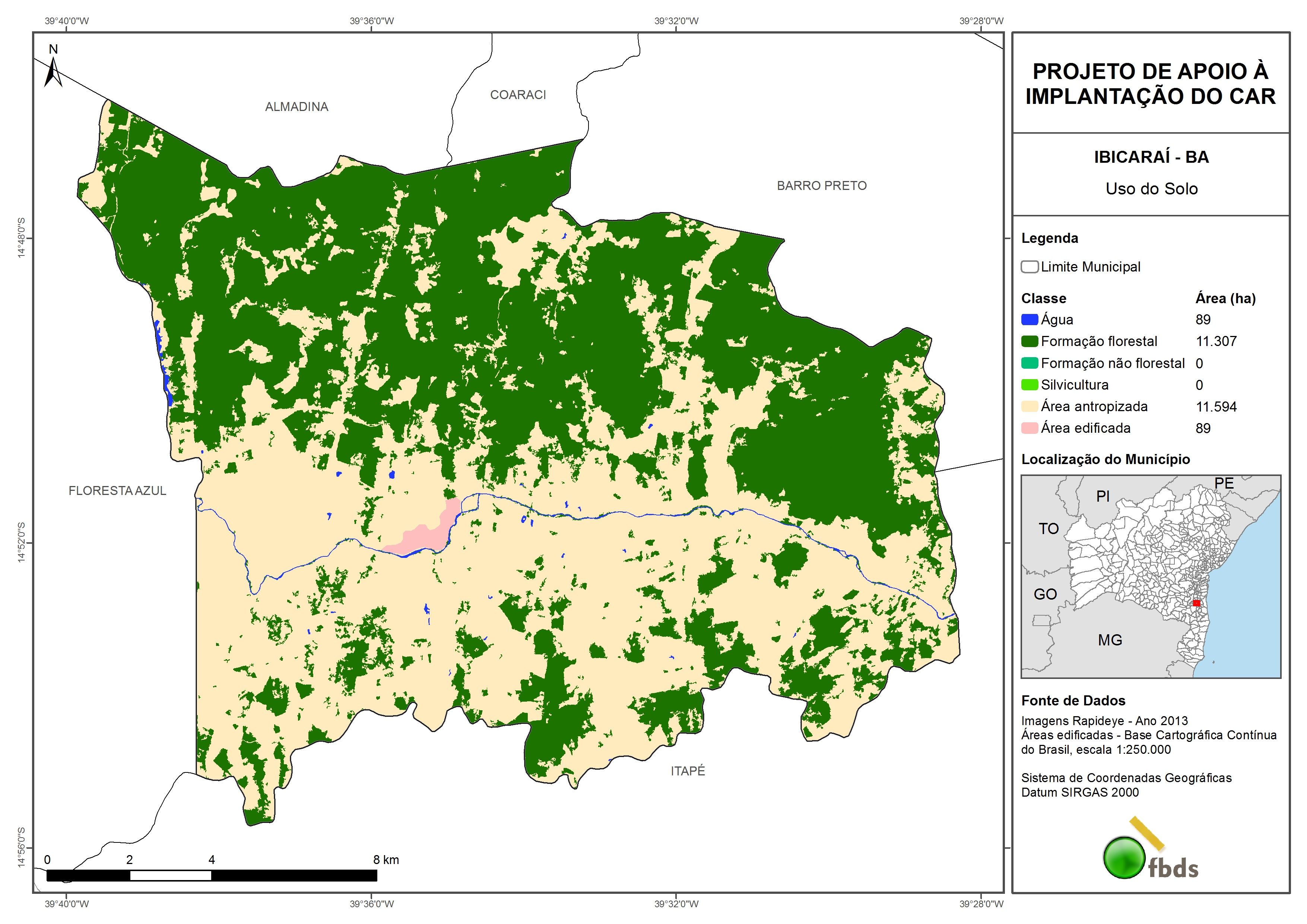Viewport: 1307px width, 924px height.
Task: Click the ALMADINA municipality label
Action: (x=296, y=107)
